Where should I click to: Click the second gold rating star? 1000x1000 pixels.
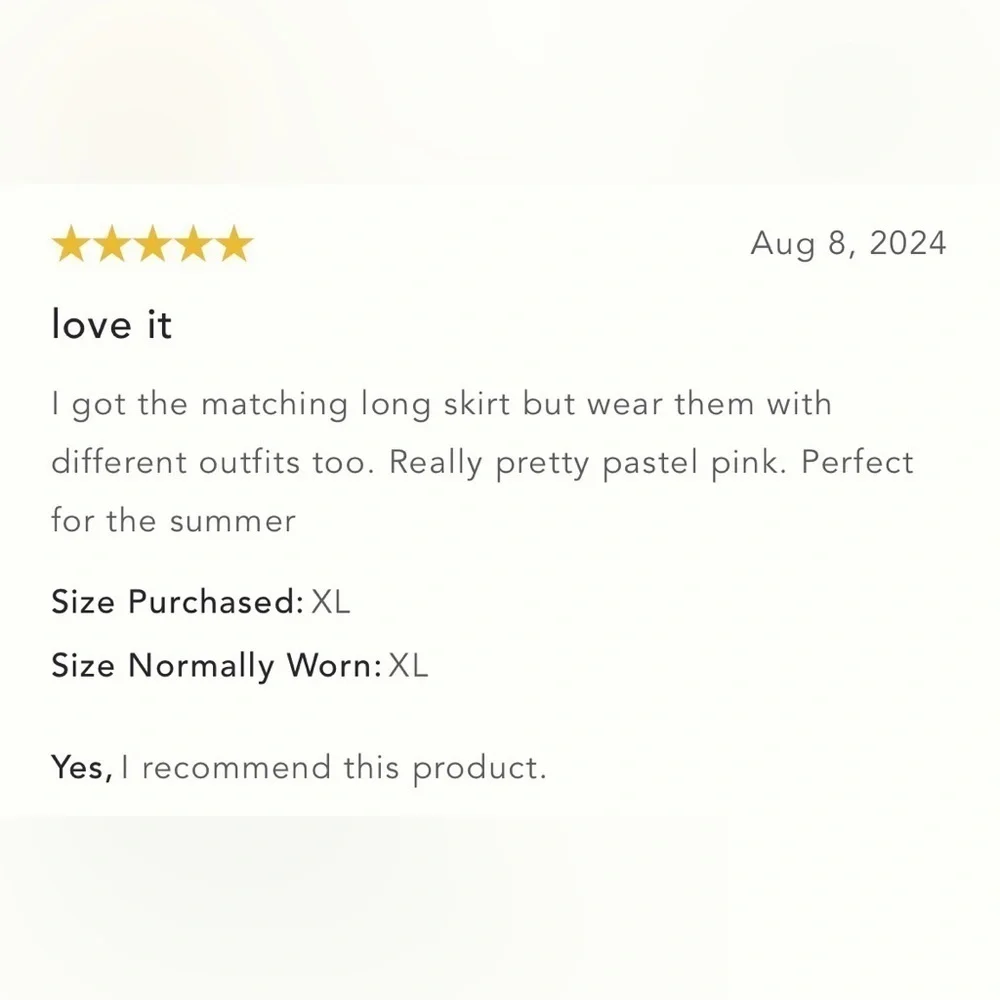click(112, 244)
